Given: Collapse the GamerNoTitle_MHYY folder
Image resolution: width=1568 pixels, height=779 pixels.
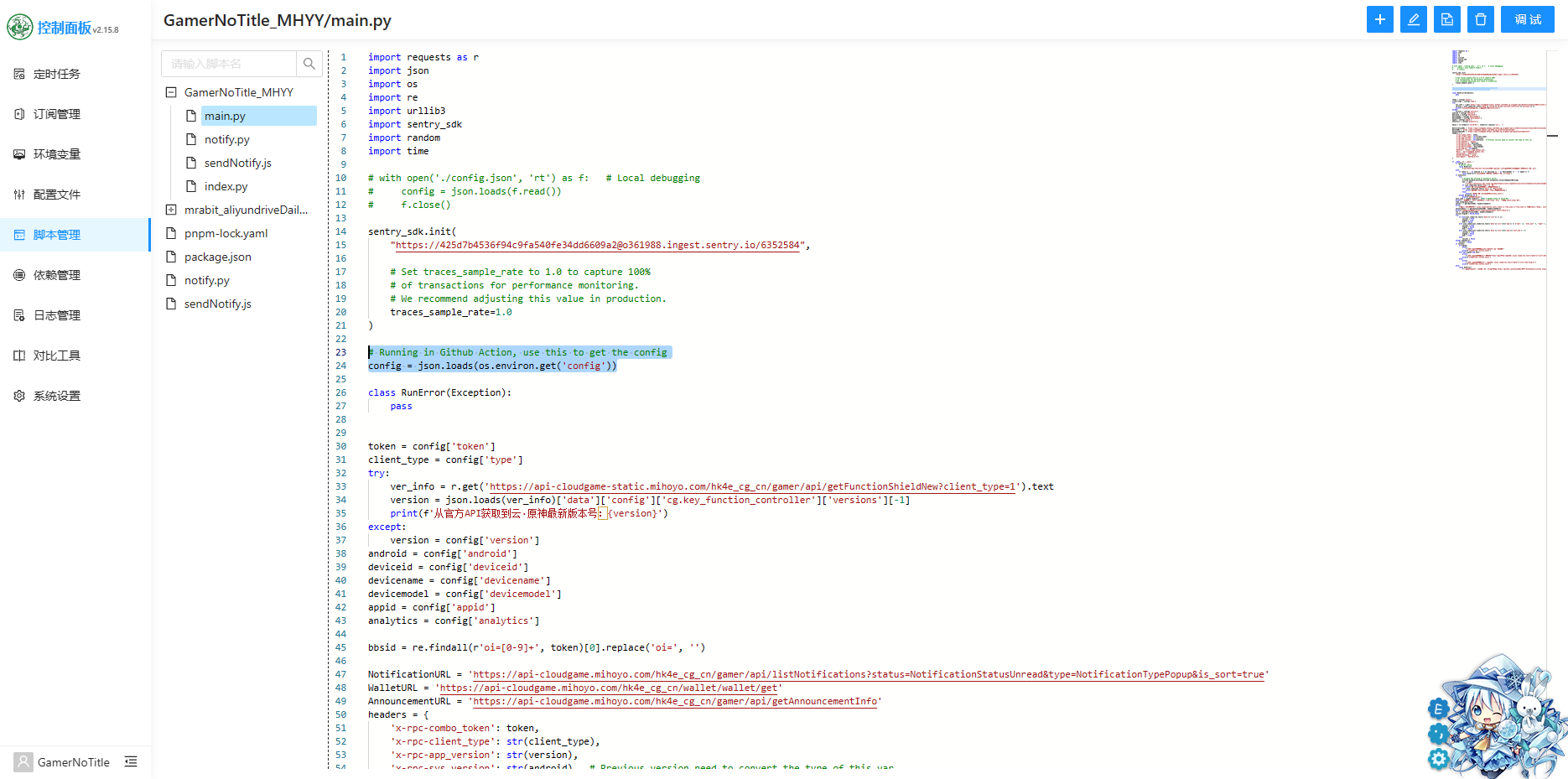Looking at the screenshot, I should click(x=171, y=92).
